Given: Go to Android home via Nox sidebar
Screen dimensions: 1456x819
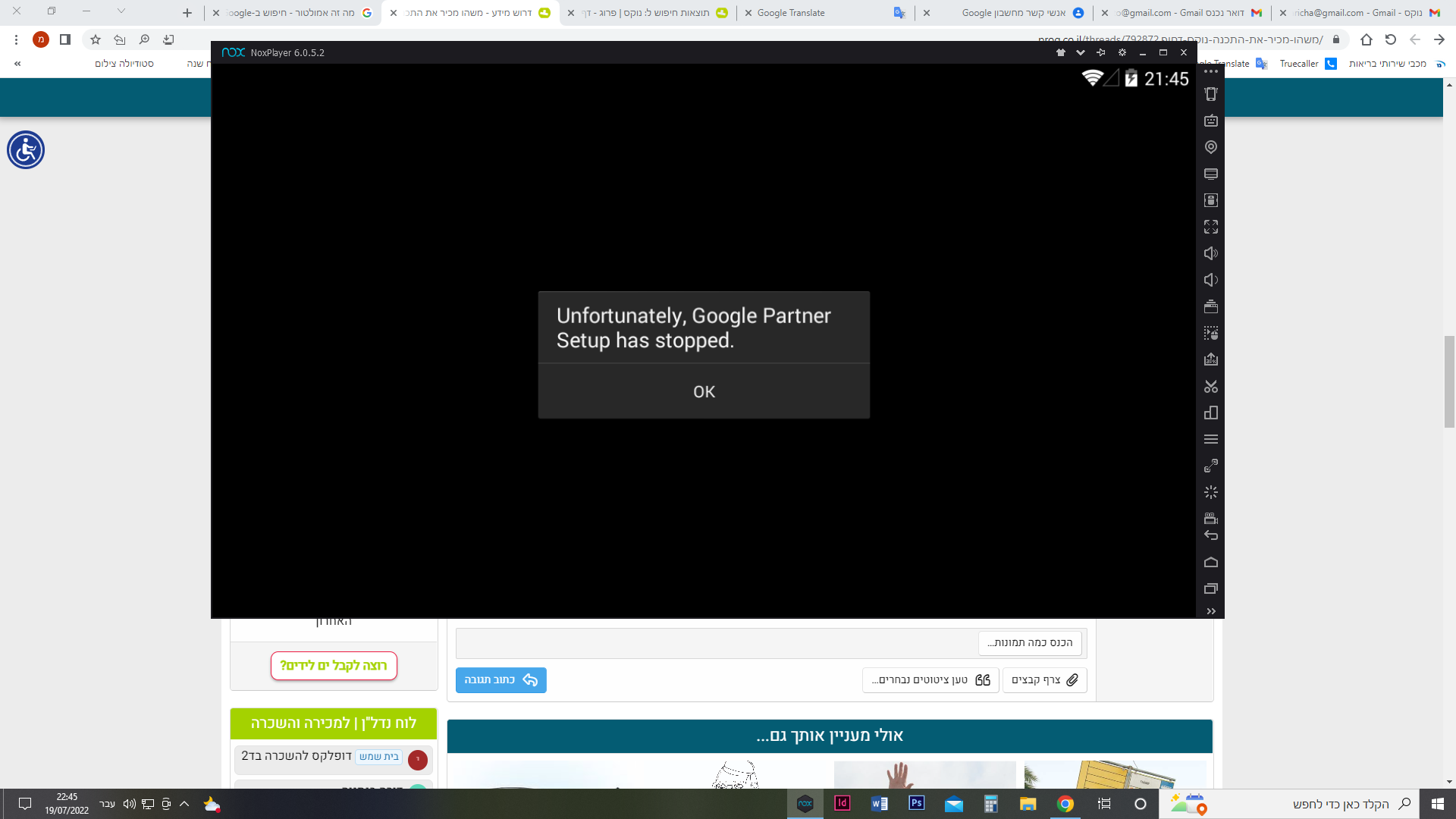Looking at the screenshot, I should (1211, 562).
